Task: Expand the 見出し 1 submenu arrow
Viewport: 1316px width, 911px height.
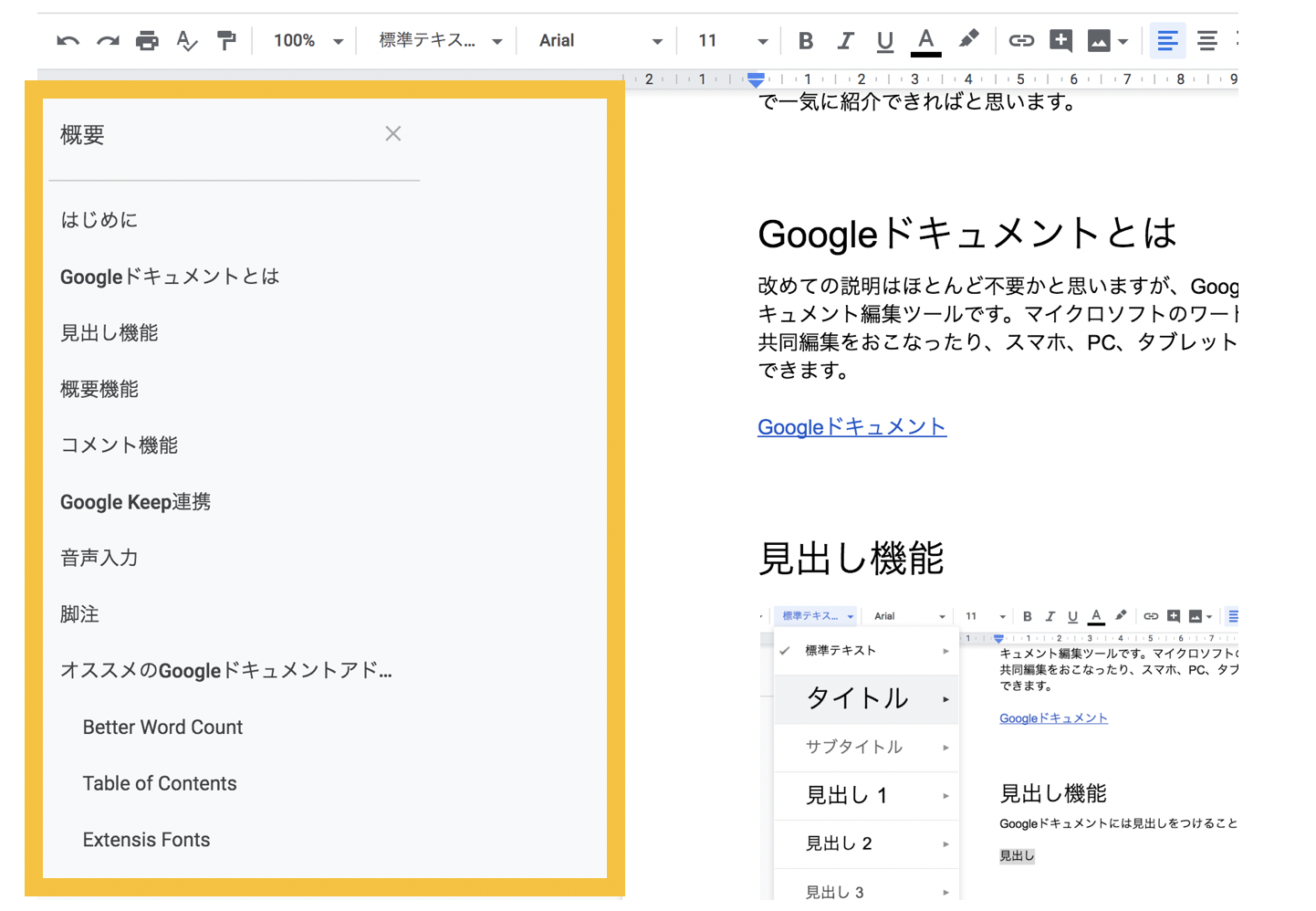Action: coord(945,797)
